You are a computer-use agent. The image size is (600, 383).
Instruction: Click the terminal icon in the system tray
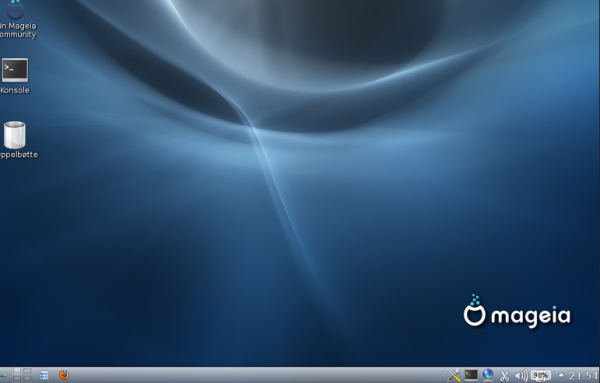[x=471, y=375]
